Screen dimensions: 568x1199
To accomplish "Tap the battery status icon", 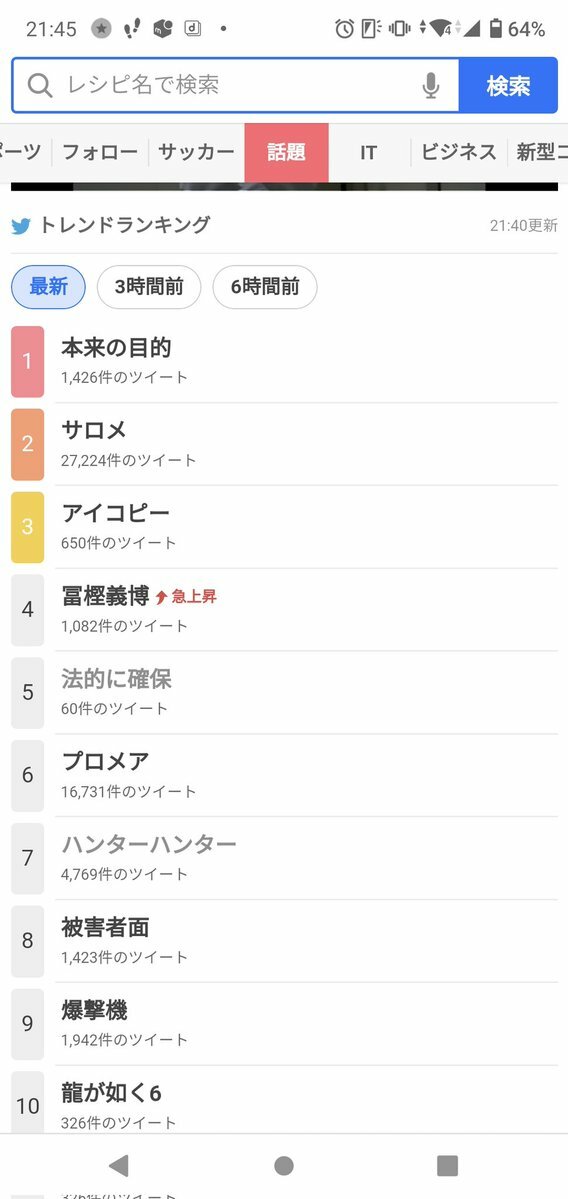I will pos(495,29).
